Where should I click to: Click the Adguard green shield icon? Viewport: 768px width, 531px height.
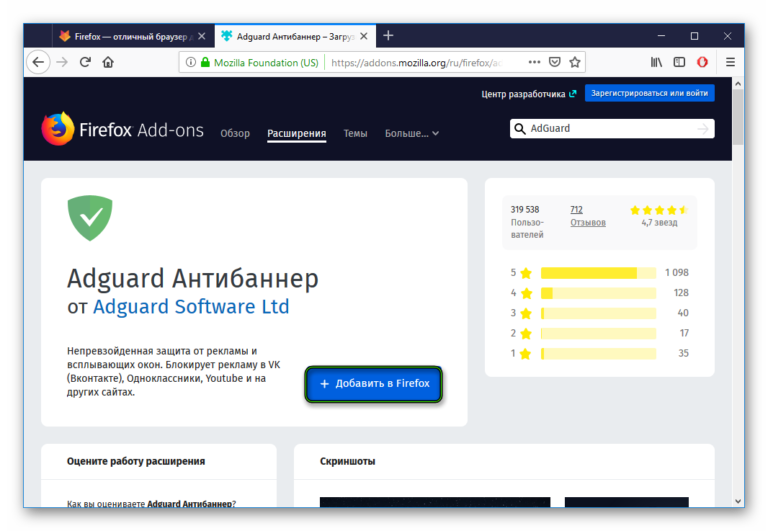pyautogui.click(x=90, y=218)
